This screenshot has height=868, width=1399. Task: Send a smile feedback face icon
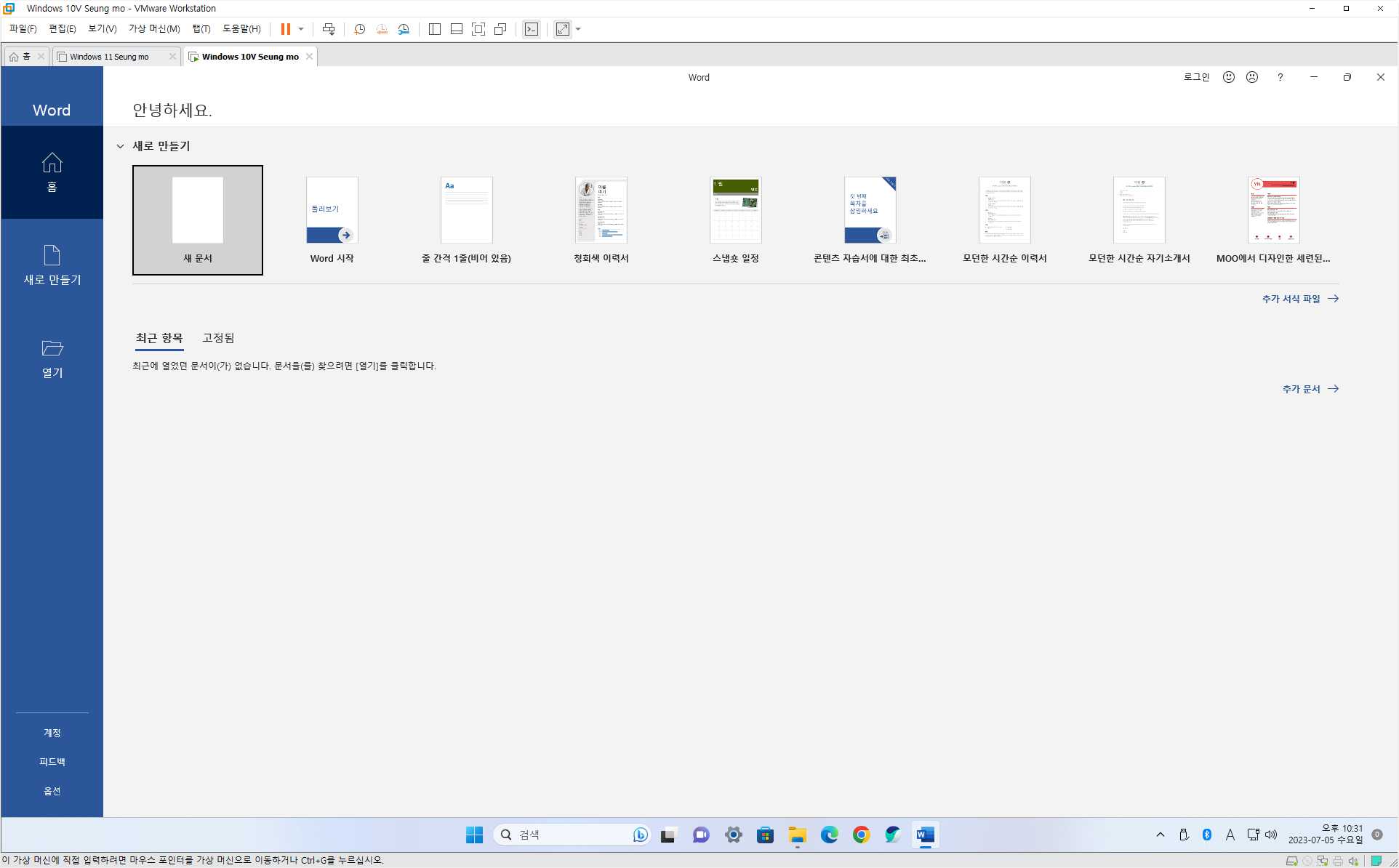pos(1228,77)
